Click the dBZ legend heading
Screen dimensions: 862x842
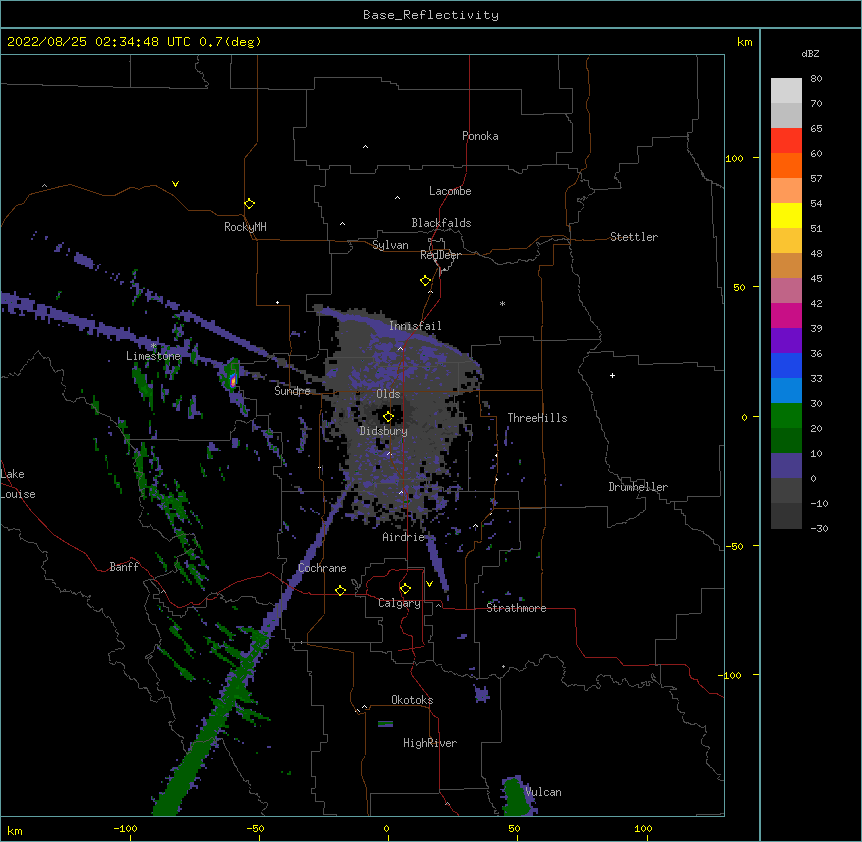[x=810, y=54]
